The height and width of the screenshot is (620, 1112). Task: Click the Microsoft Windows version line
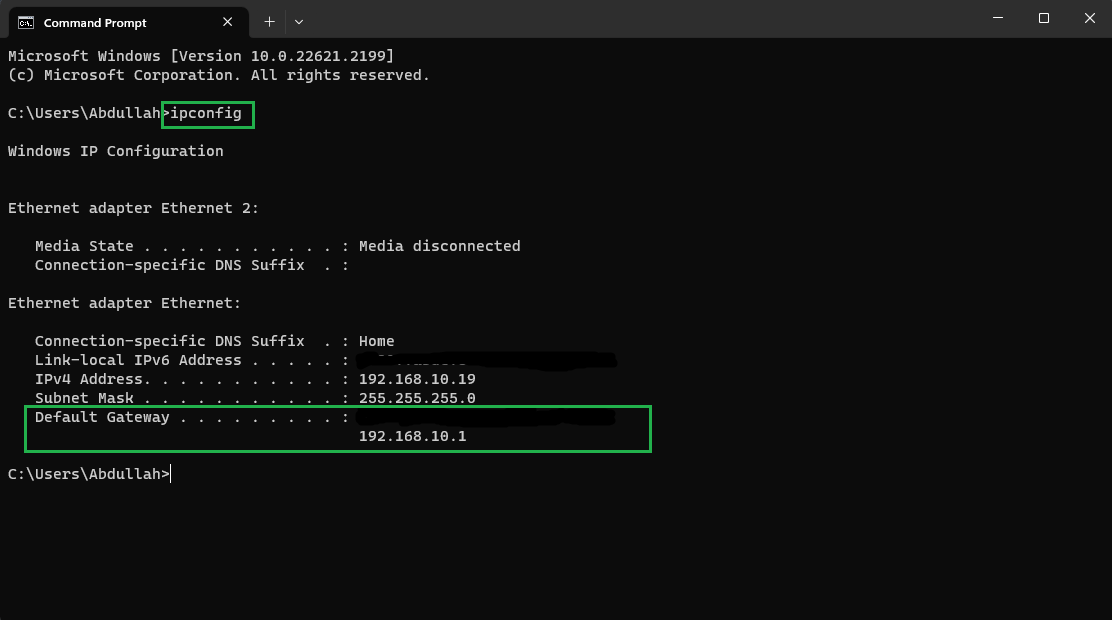coord(200,56)
